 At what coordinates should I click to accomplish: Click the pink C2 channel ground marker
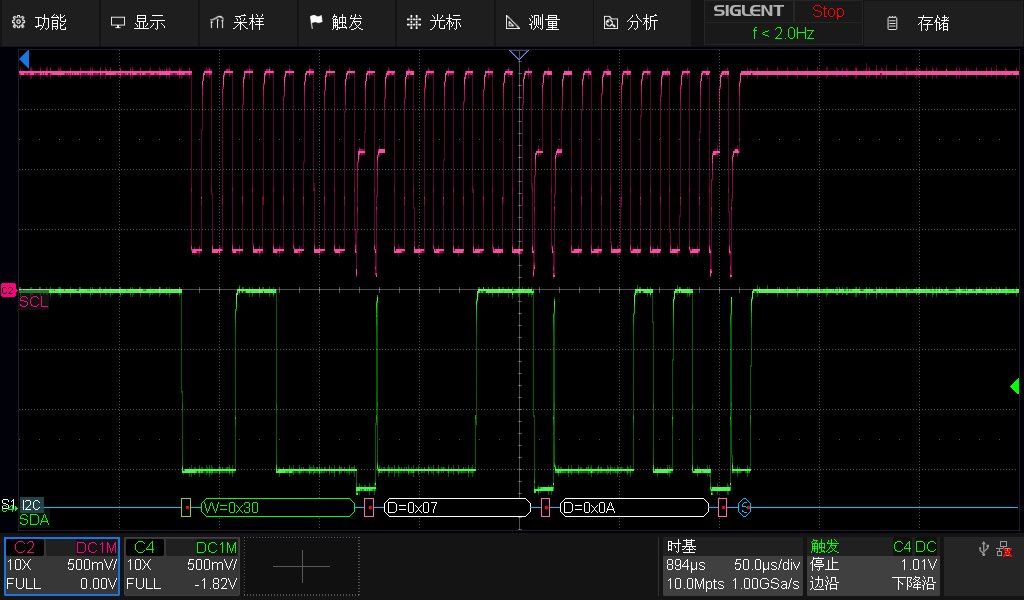point(8,291)
